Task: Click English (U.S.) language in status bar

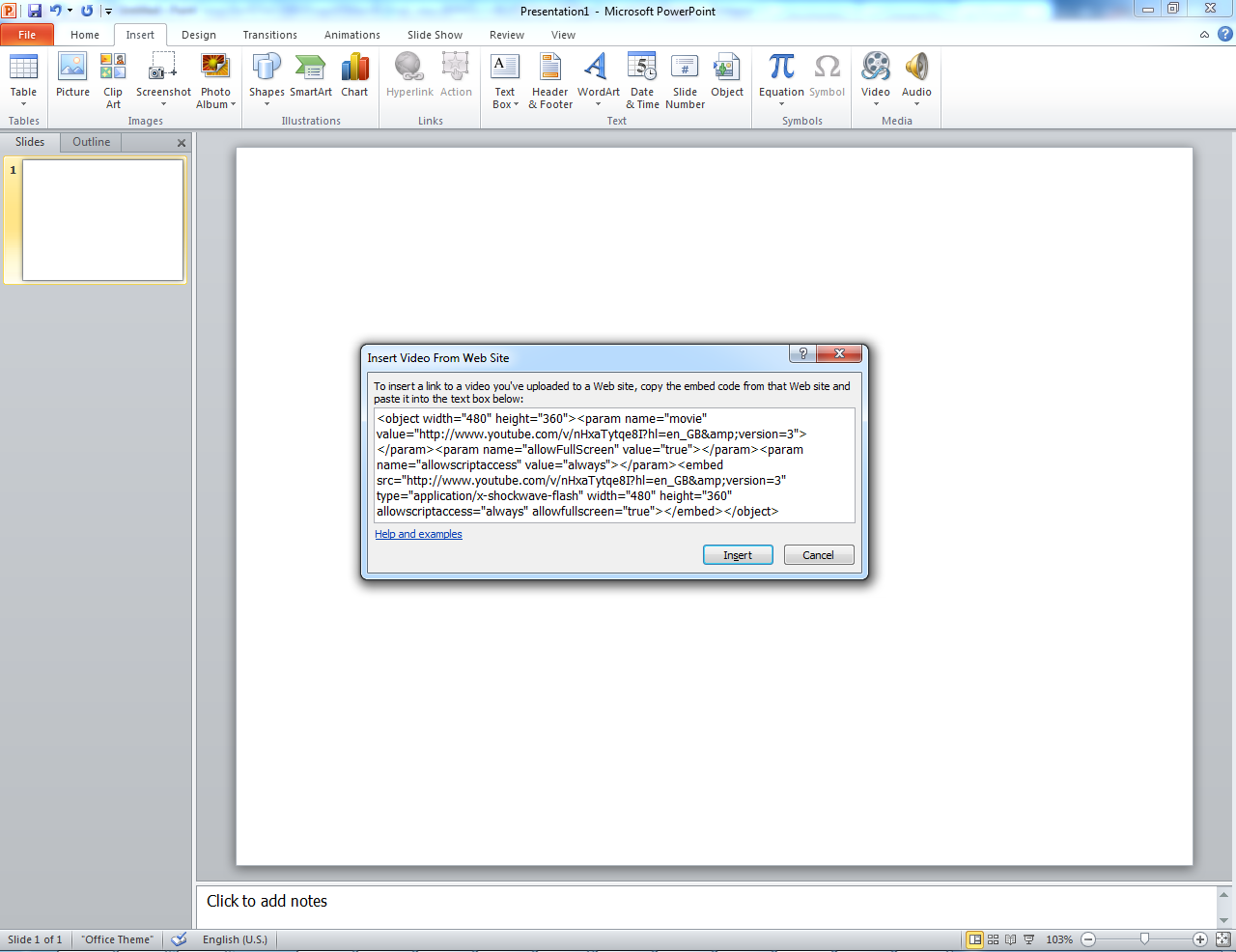Action: pyautogui.click(x=235, y=939)
